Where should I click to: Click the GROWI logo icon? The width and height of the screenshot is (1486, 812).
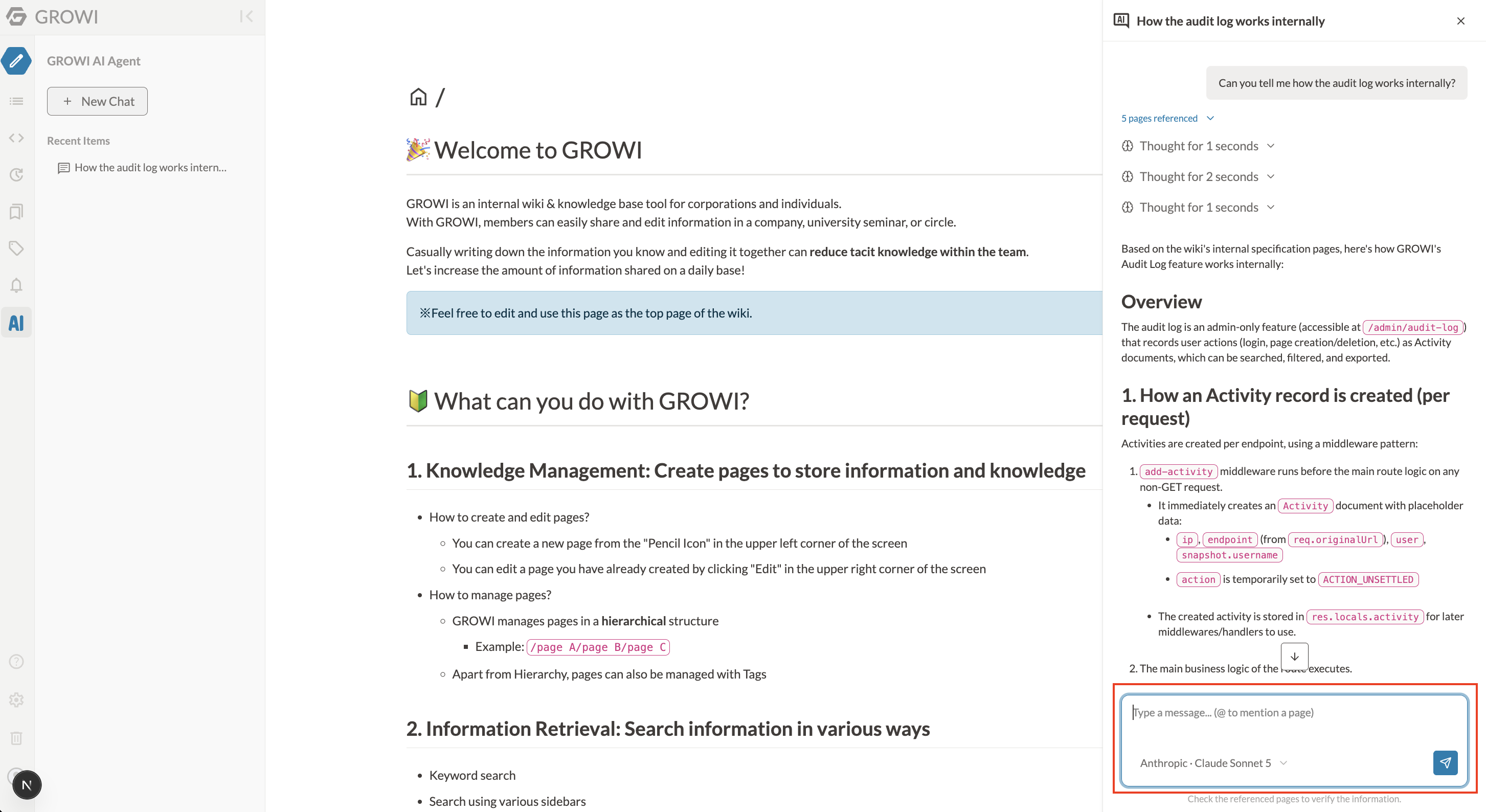pyautogui.click(x=17, y=16)
